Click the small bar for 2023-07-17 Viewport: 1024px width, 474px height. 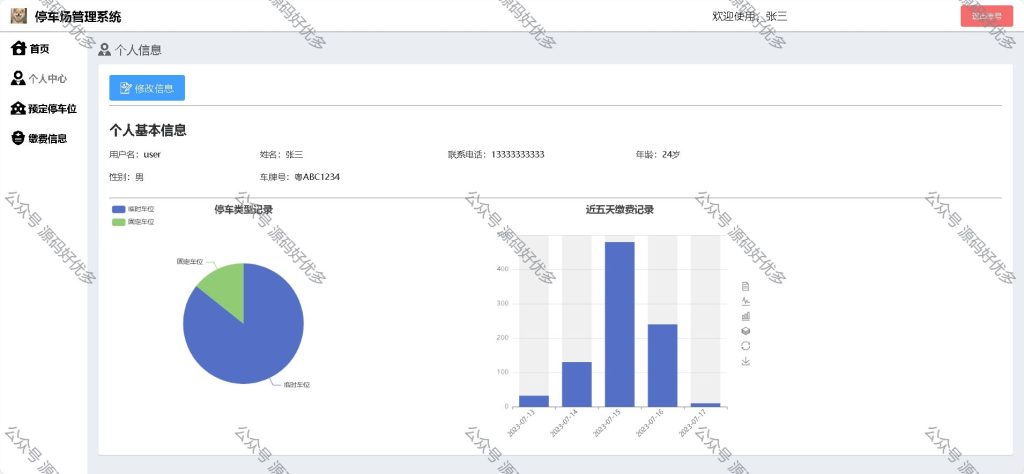[705, 405]
